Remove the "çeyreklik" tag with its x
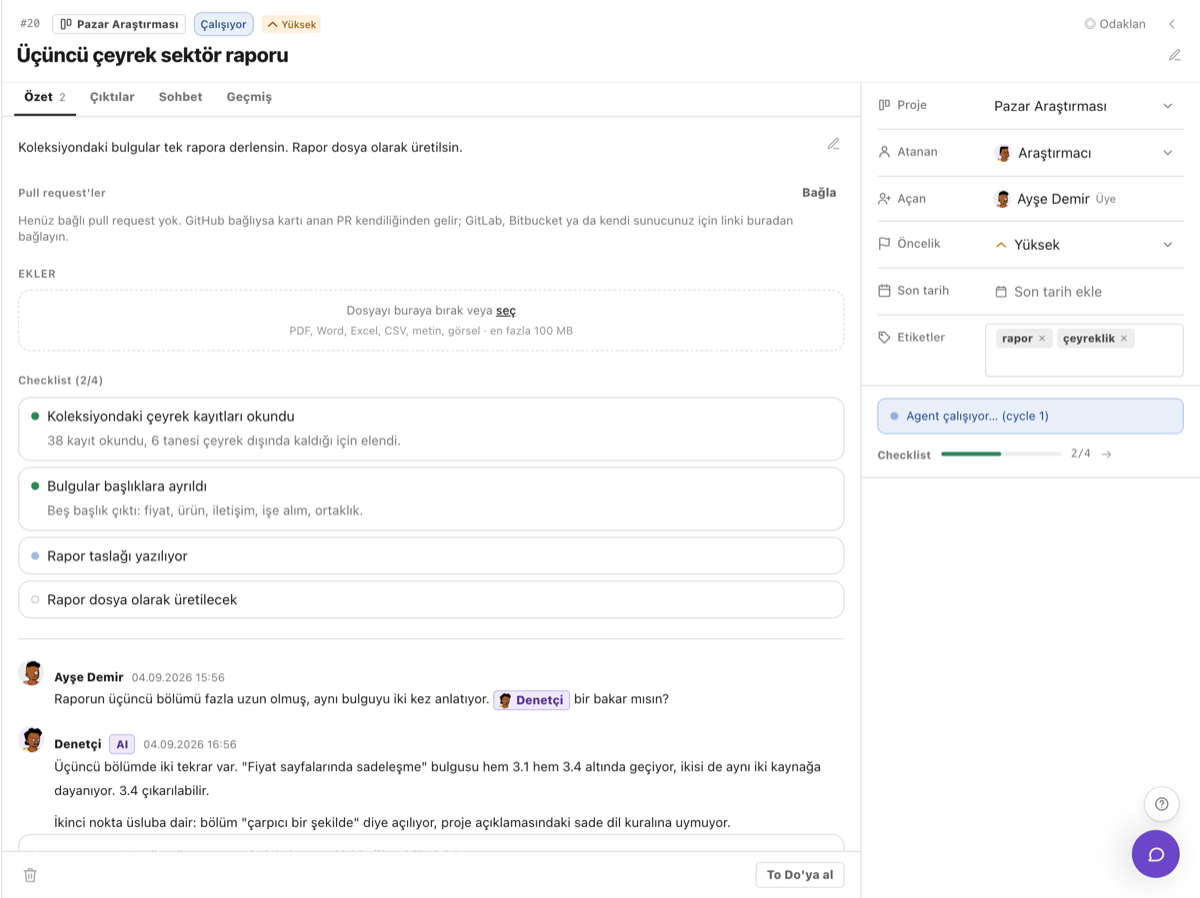Viewport: 1200px width, 898px height. pos(1124,338)
